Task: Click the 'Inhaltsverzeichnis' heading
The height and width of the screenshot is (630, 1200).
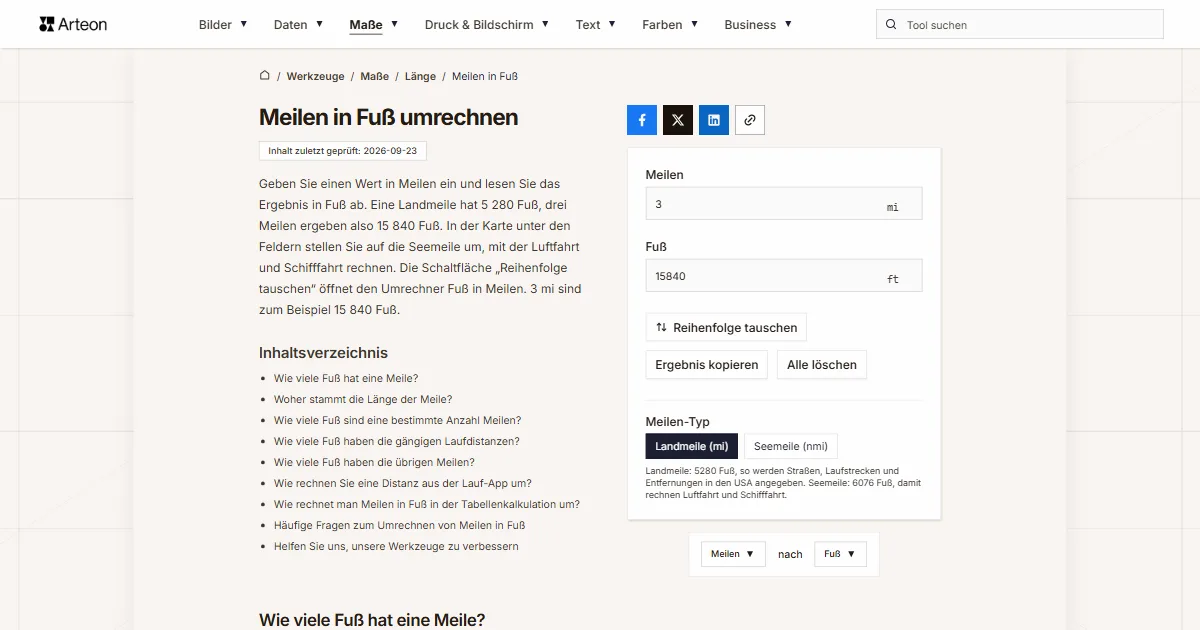Action: (323, 352)
